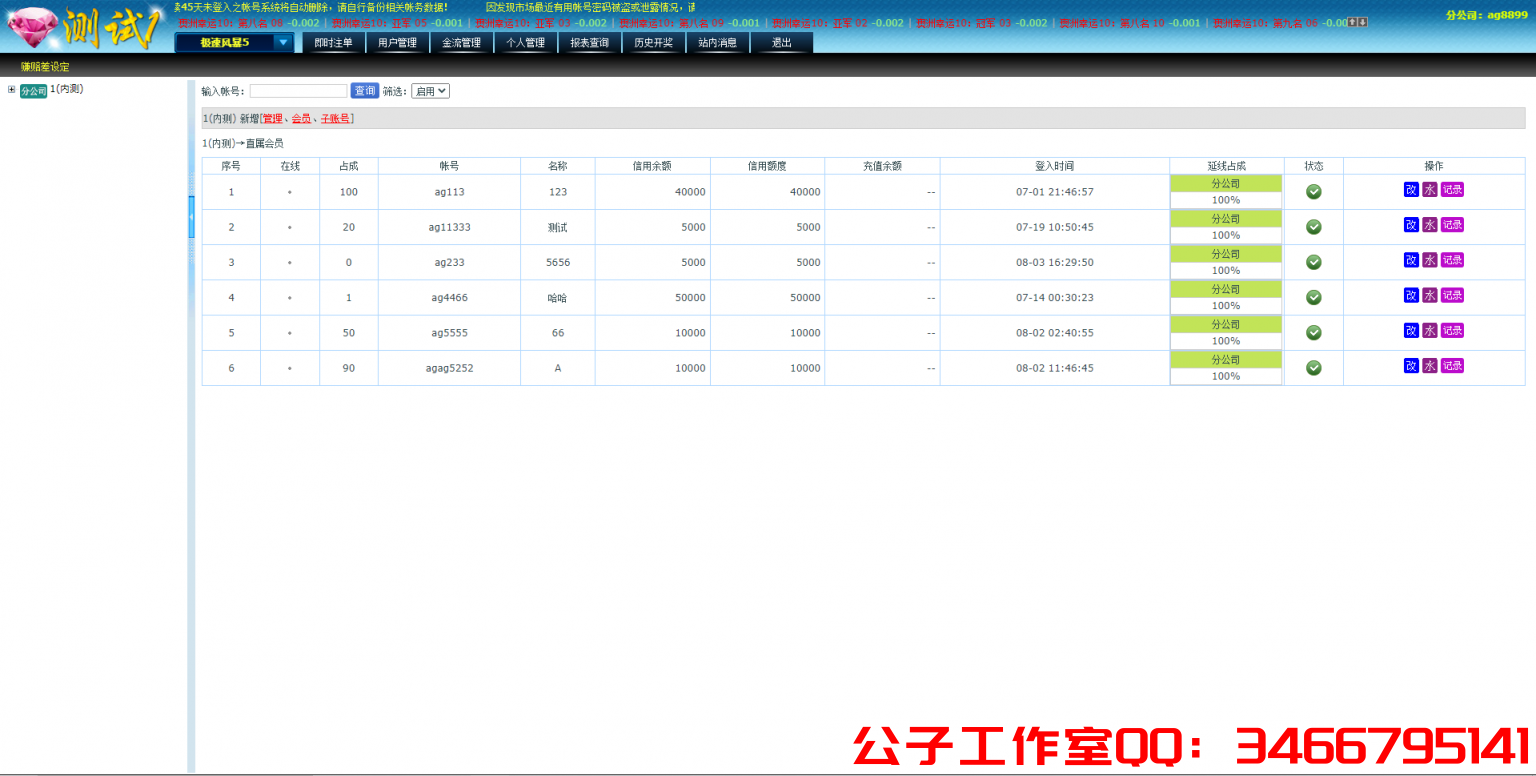1536x776 pixels.
Task: Click the 帐号 column header
Action: pyautogui.click(x=449, y=166)
